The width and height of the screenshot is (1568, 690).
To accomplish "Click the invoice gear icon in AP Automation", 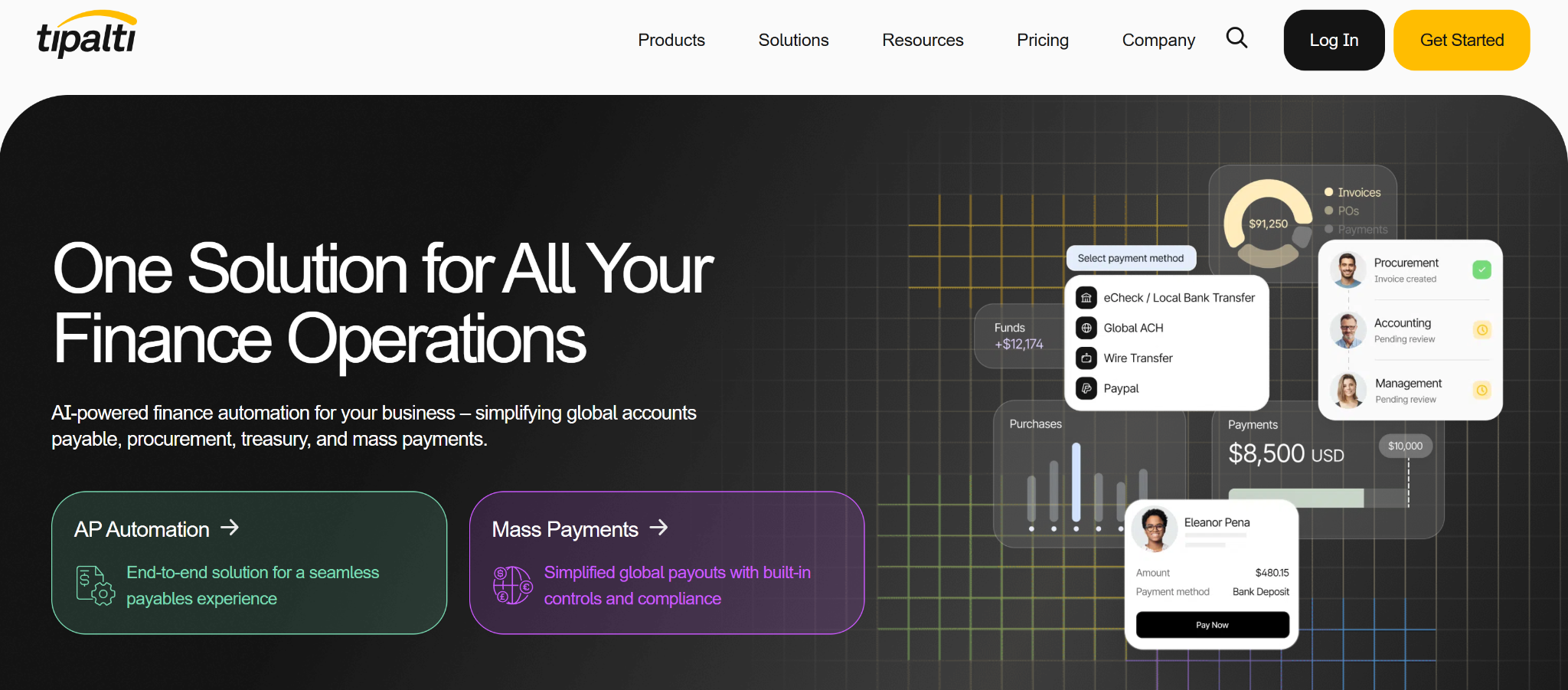I will click(x=96, y=586).
